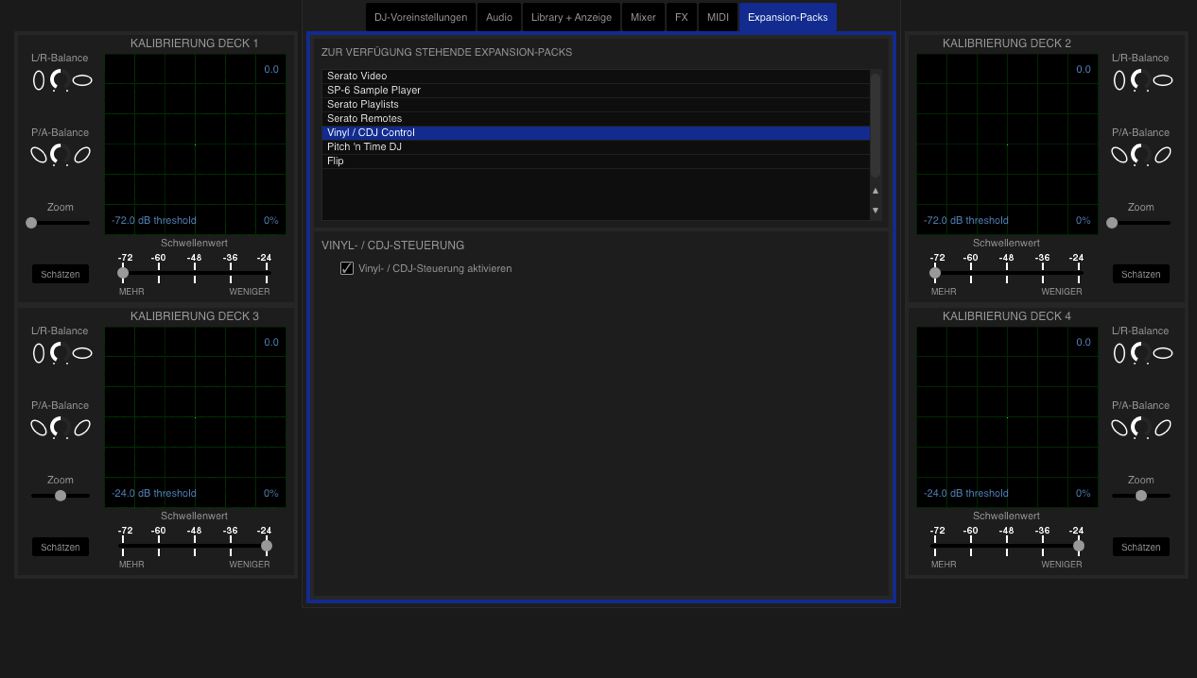Click the Deck 3 Zoom slider handle

point(60,495)
